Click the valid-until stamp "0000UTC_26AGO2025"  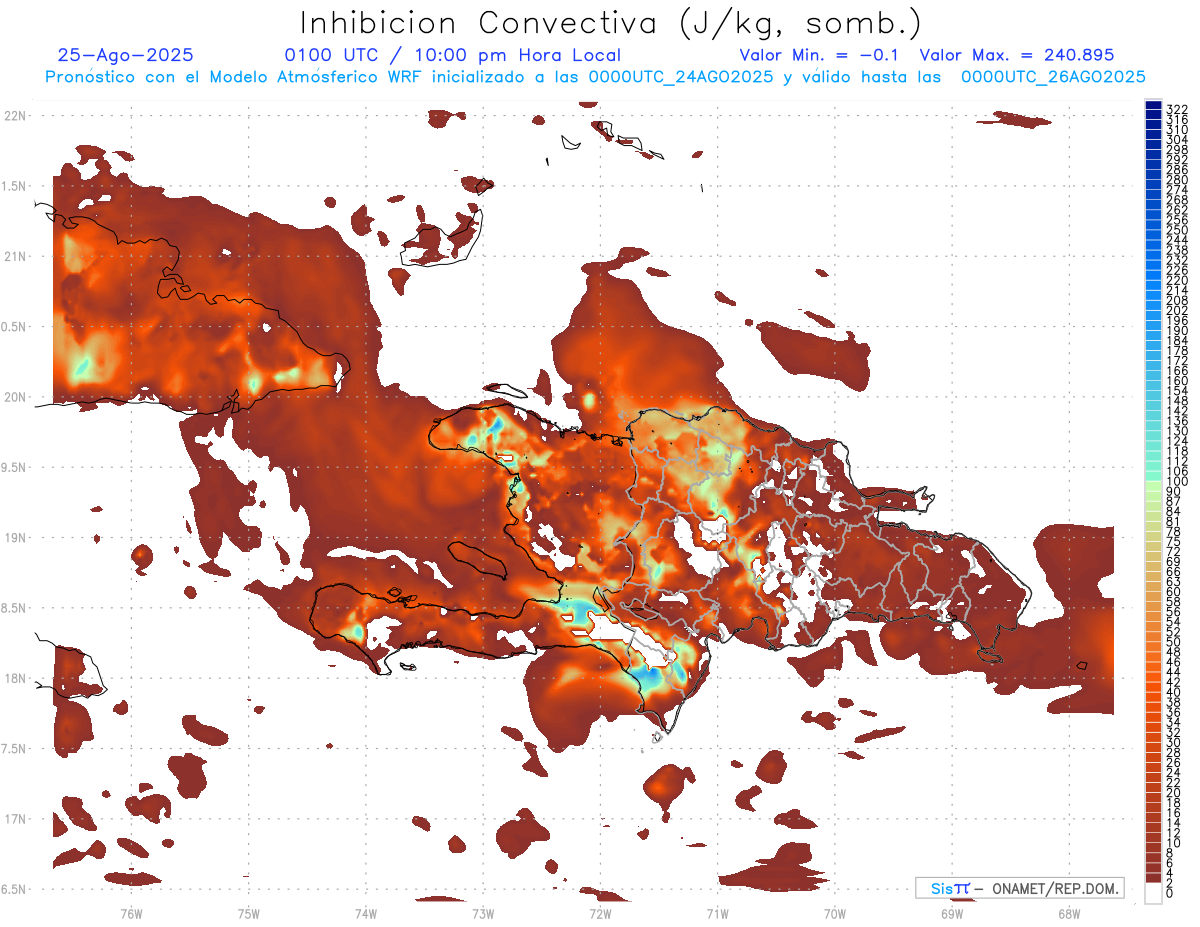point(1053,77)
